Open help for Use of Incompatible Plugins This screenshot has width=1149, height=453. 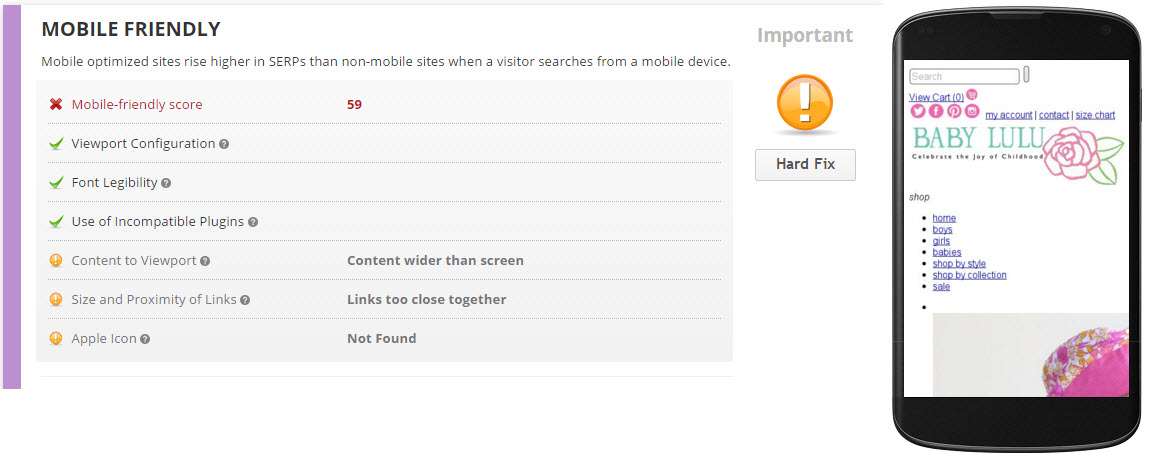pyautogui.click(x=253, y=222)
